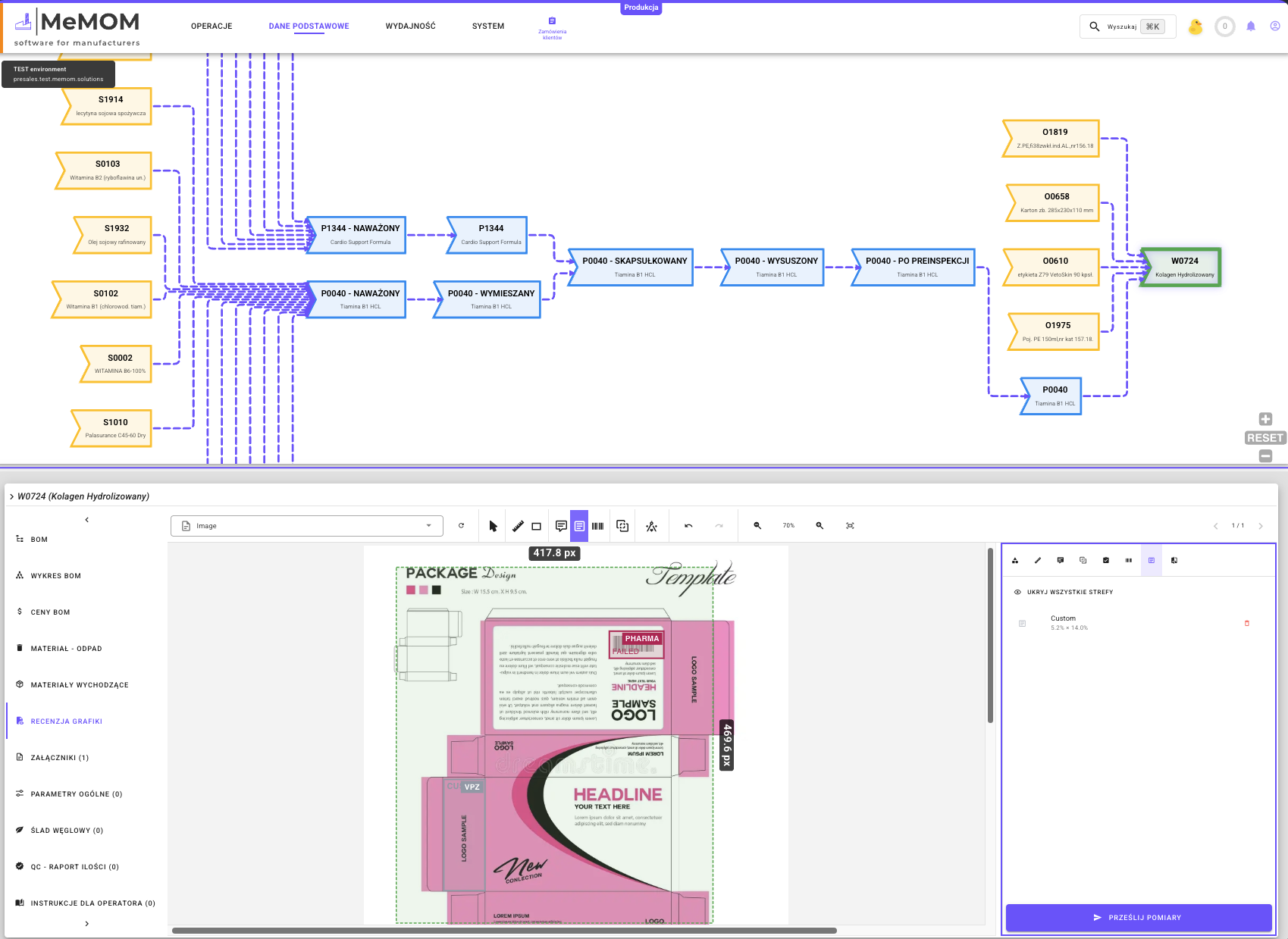Open the DANE PODSTAWOWE menu
The height and width of the screenshot is (939, 1288).
click(x=309, y=27)
